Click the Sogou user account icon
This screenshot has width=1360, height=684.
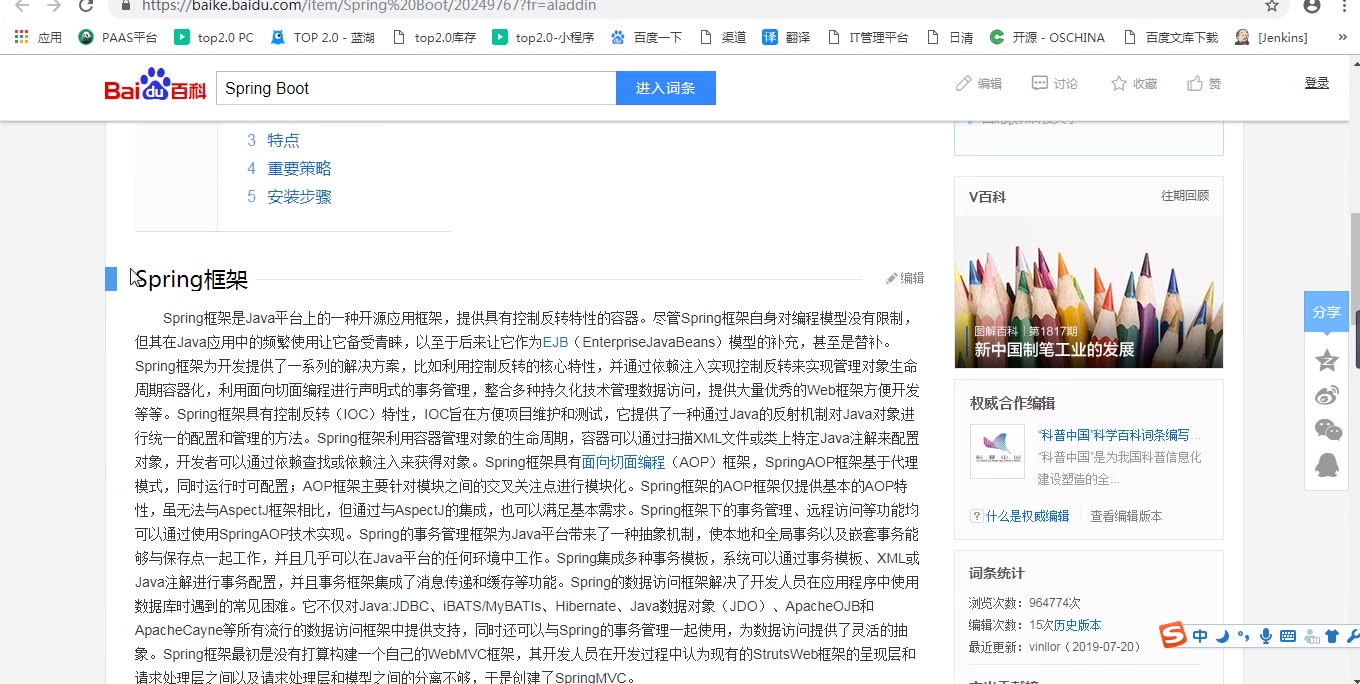[1310, 636]
